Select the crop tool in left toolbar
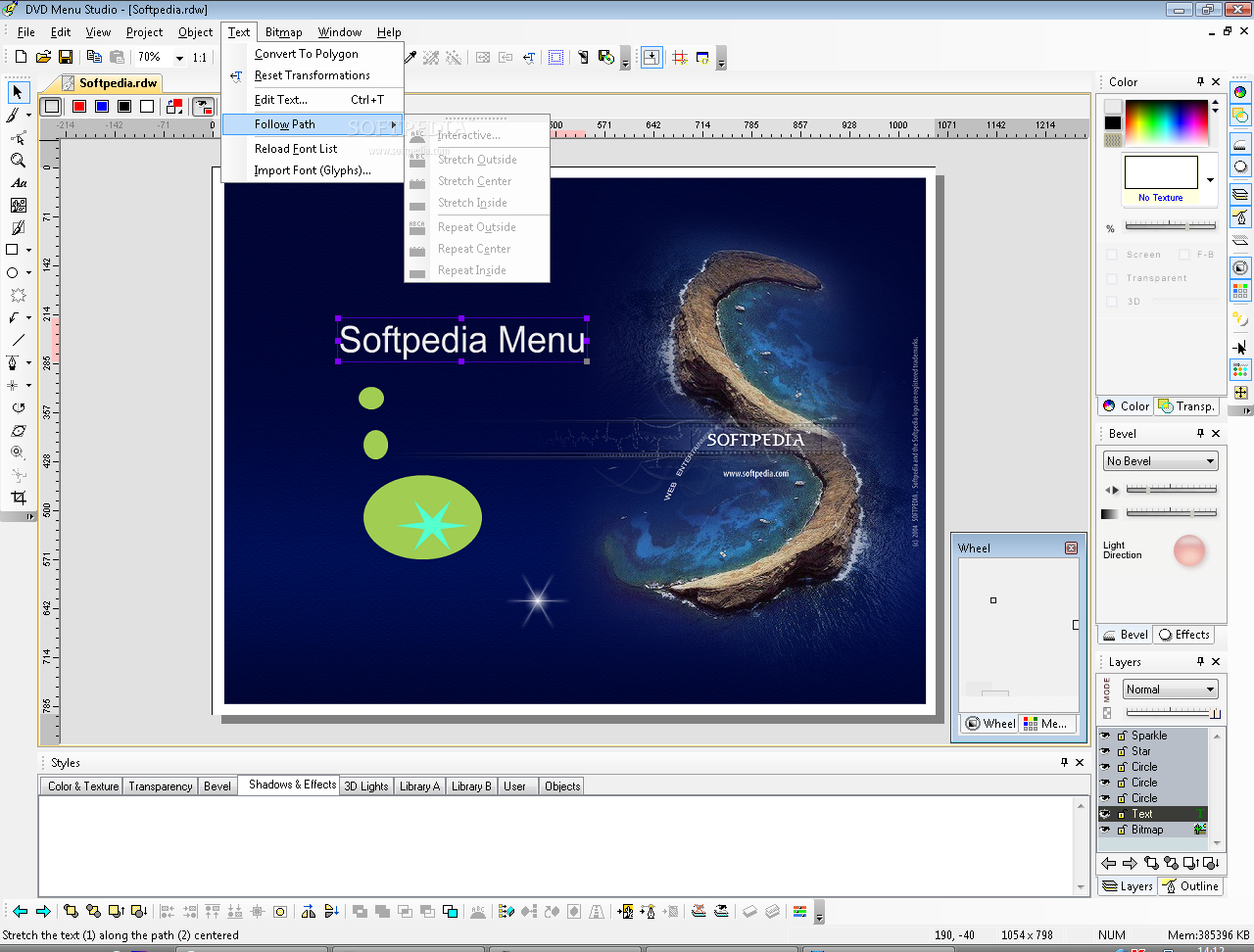 [x=19, y=498]
